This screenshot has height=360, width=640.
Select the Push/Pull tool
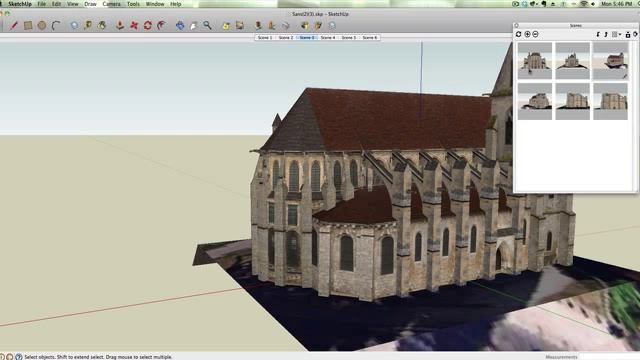click(x=120, y=26)
